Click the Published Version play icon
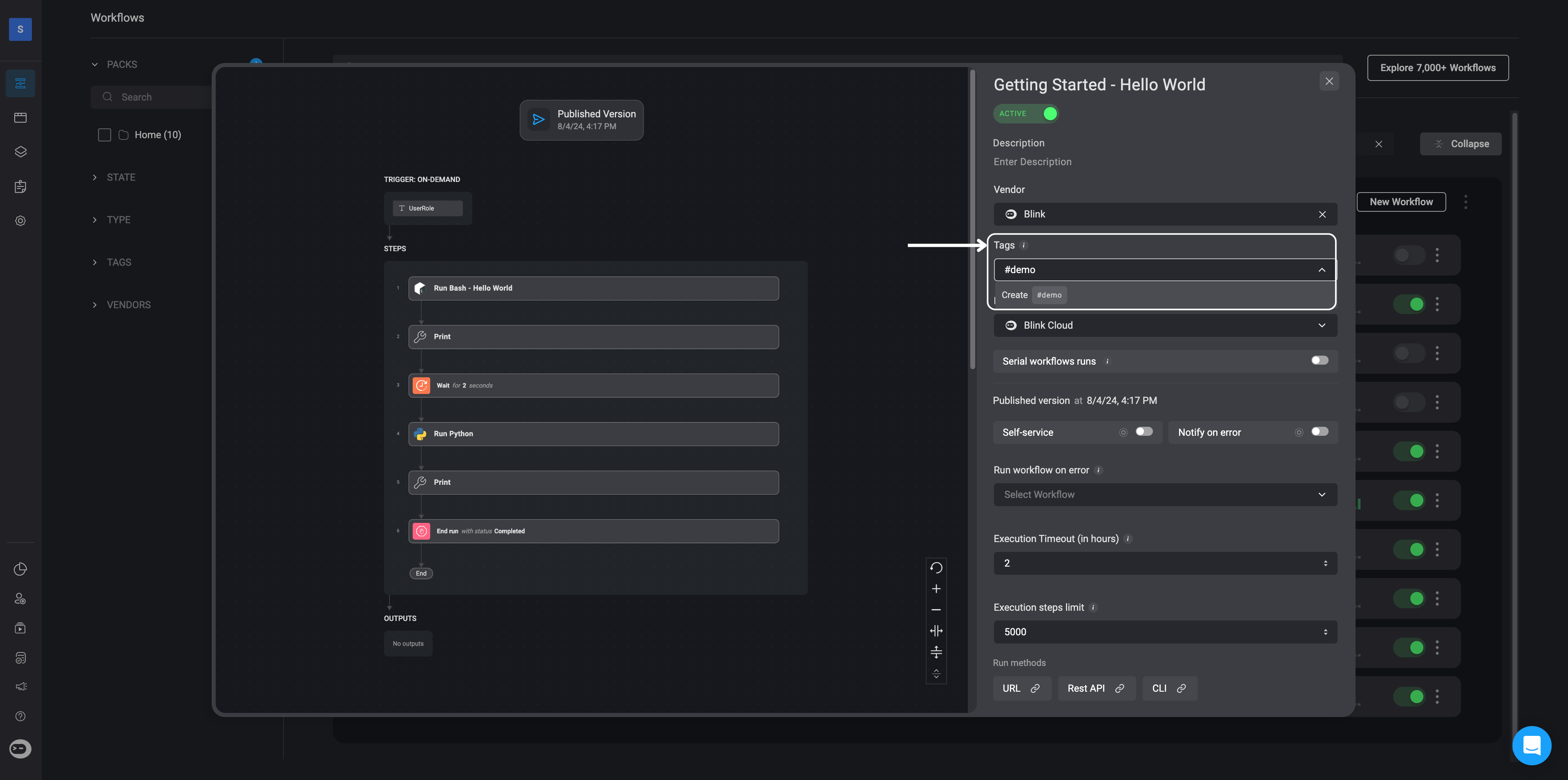The image size is (1568, 780). click(x=538, y=119)
